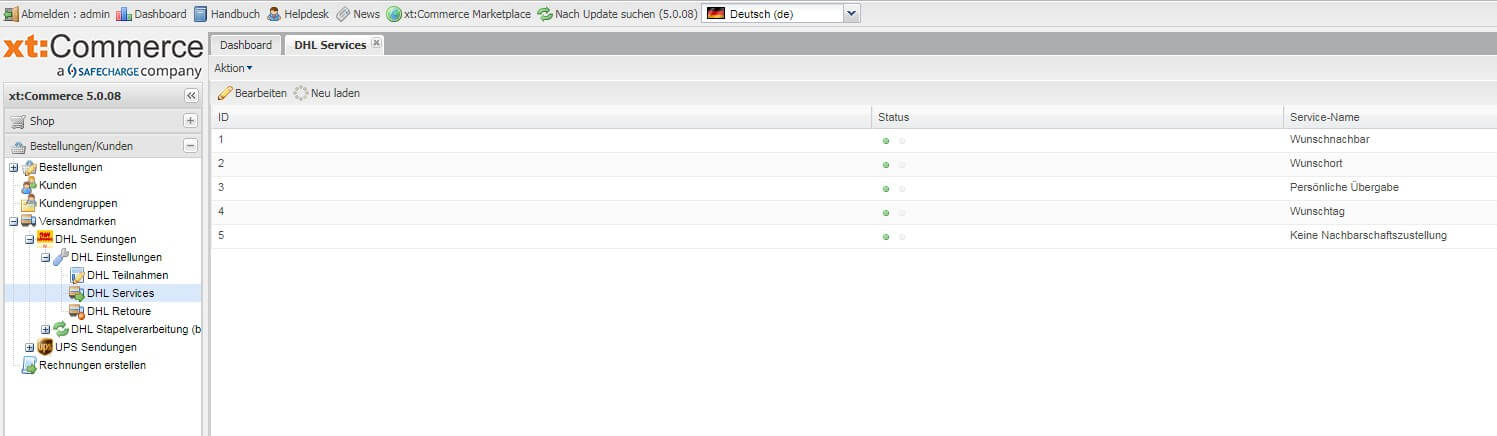Click the update search refresh icon
The image size is (1497, 436).
[x=545, y=14]
